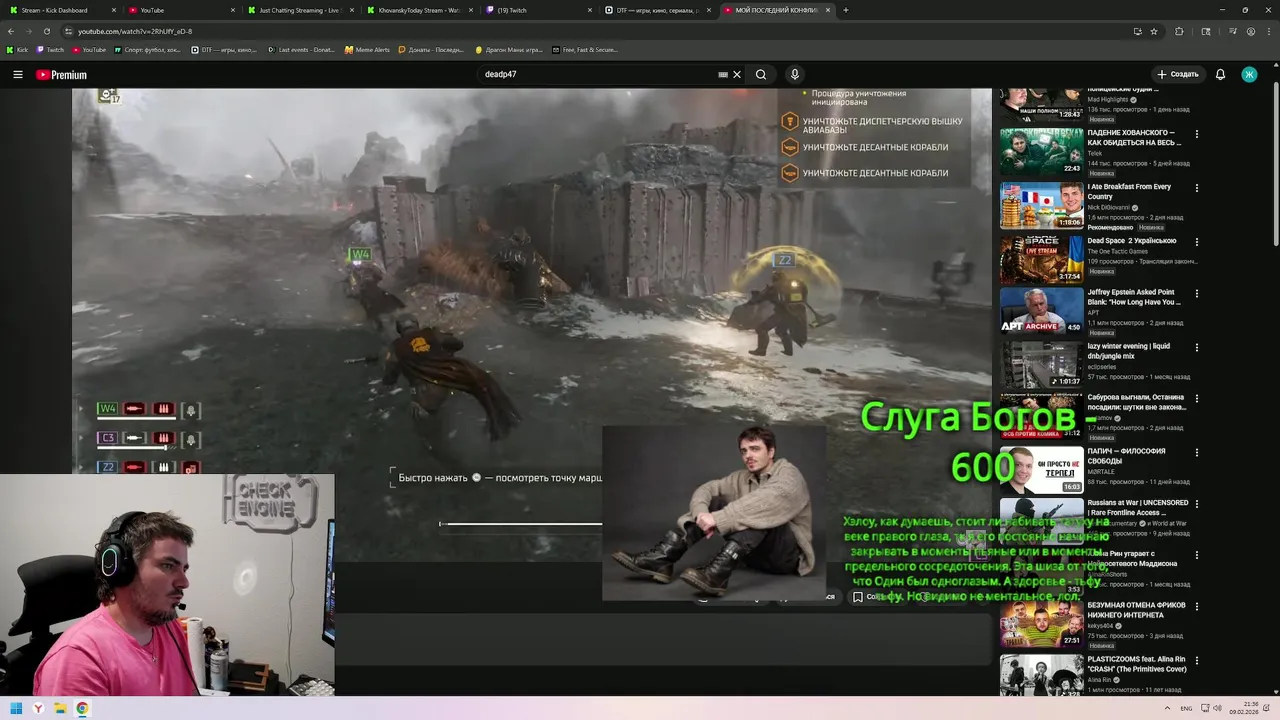Reload the current page

(x=46, y=31)
